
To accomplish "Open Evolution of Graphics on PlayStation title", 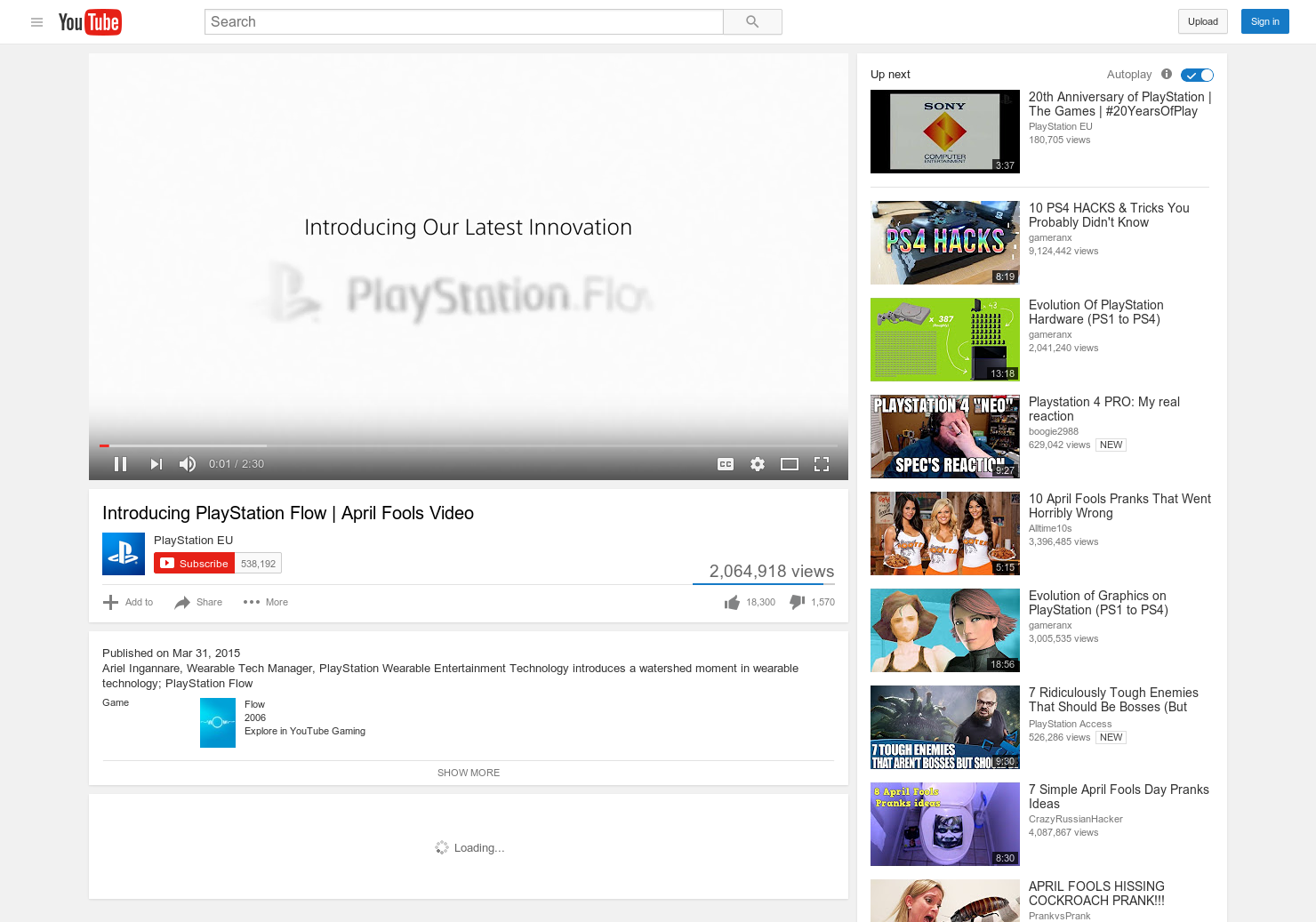I will click(x=1098, y=603).
